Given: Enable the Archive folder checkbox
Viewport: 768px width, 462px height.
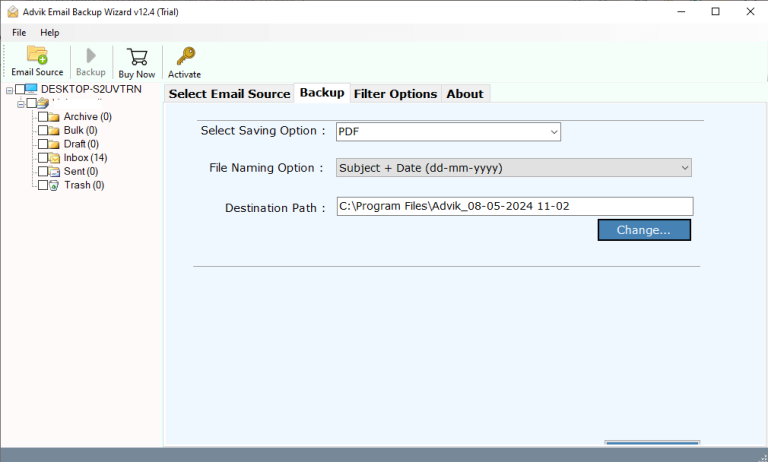Looking at the screenshot, I should [42, 117].
